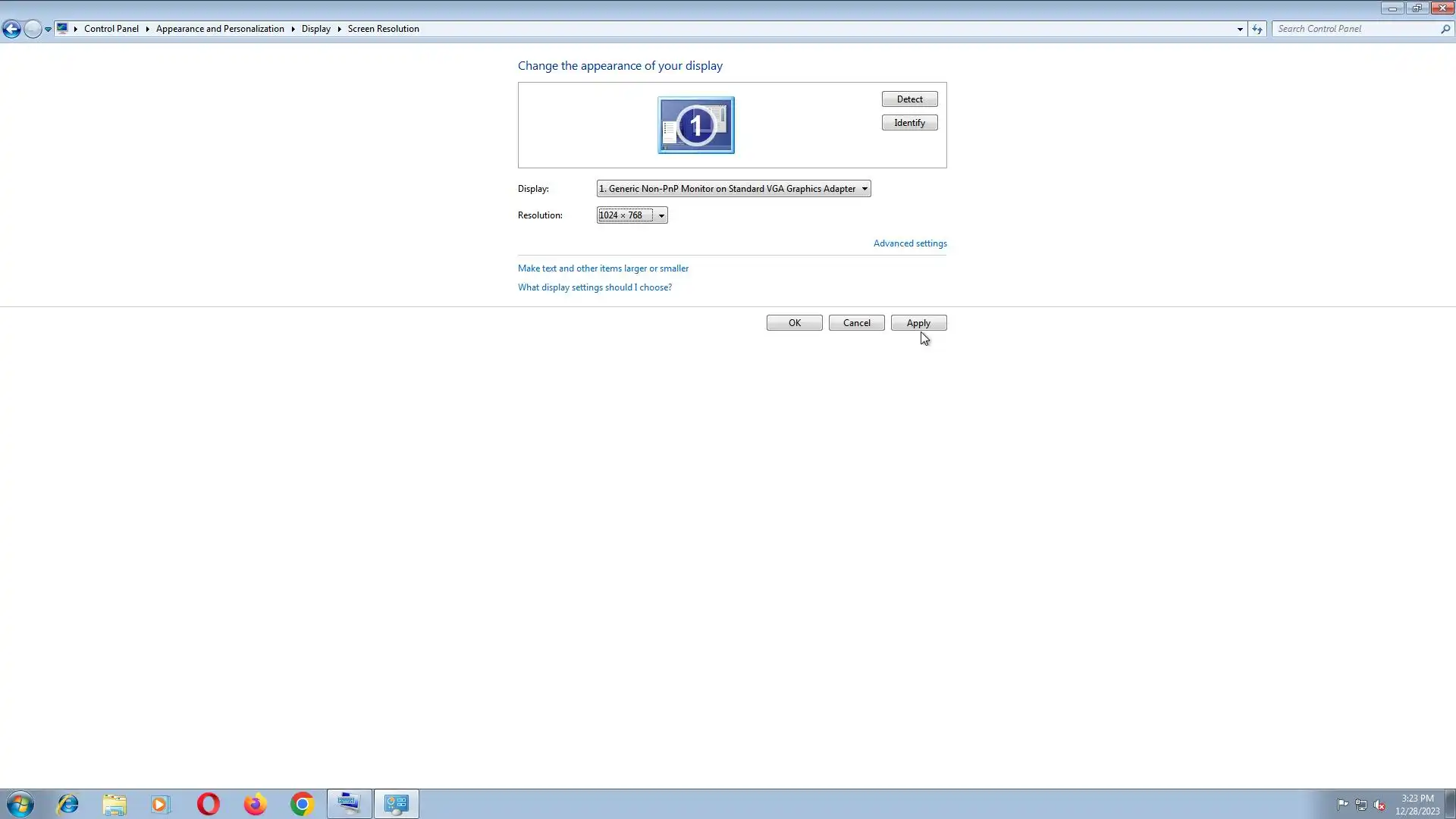Click the search magnifier icon
Viewport: 1456px width, 819px height.
tap(1445, 29)
